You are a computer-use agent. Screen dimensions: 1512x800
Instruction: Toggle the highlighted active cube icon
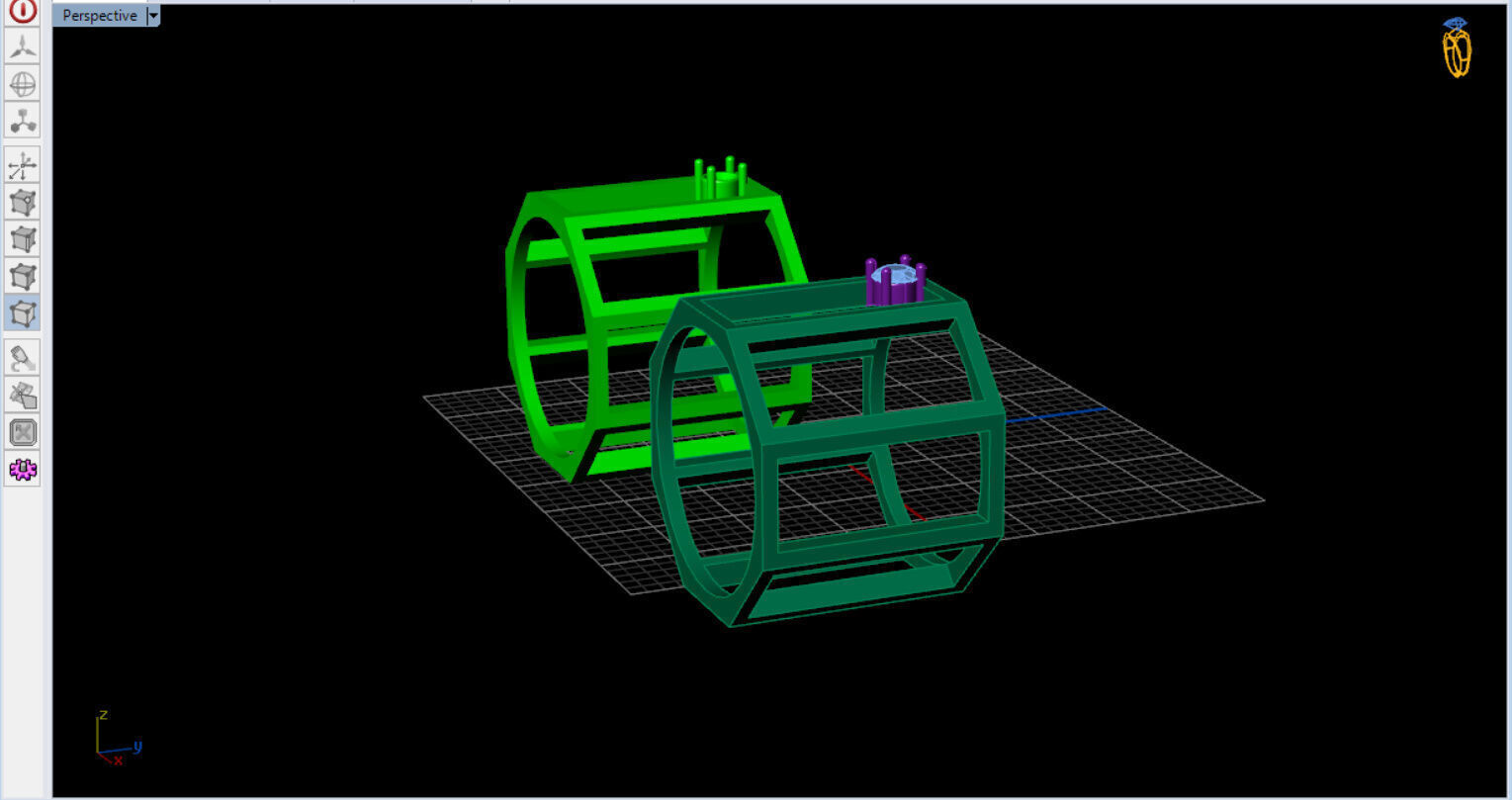[23, 313]
